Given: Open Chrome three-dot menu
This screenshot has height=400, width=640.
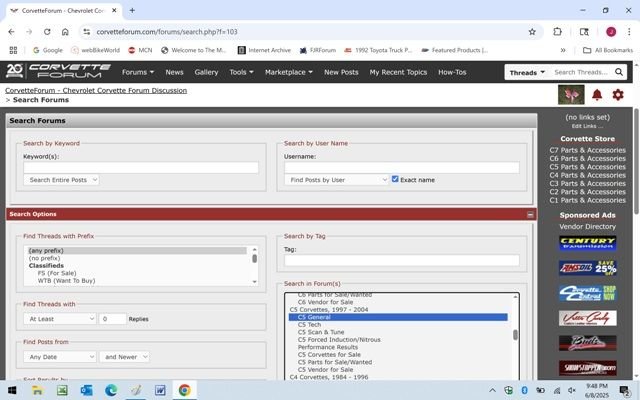Looking at the screenshot, I should [x=629, y=32].
